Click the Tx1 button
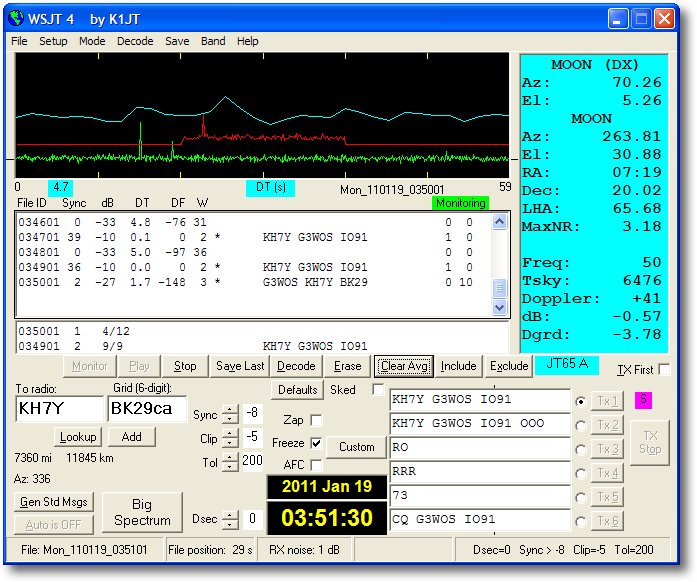Viewport: 697px width, 582px height. tap(607, 401)
